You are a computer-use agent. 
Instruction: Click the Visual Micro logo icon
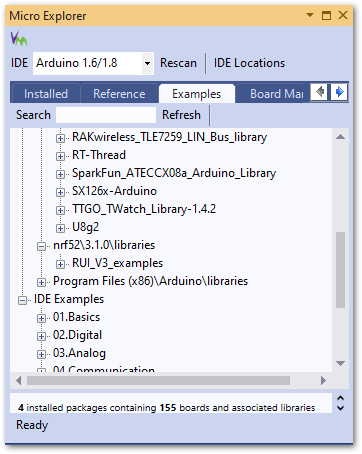19,39
